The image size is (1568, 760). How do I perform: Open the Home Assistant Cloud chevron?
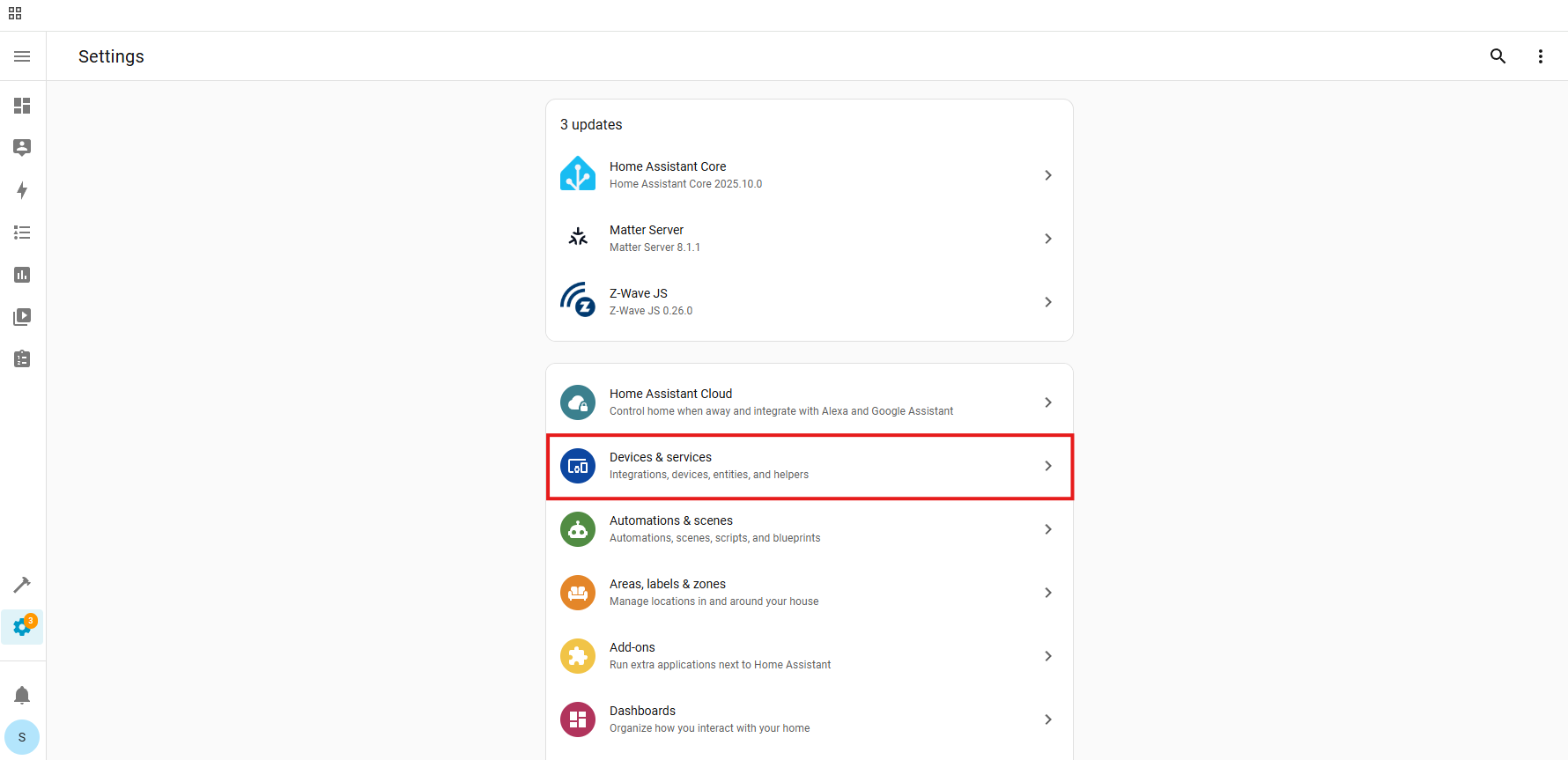coord(1048,402)
